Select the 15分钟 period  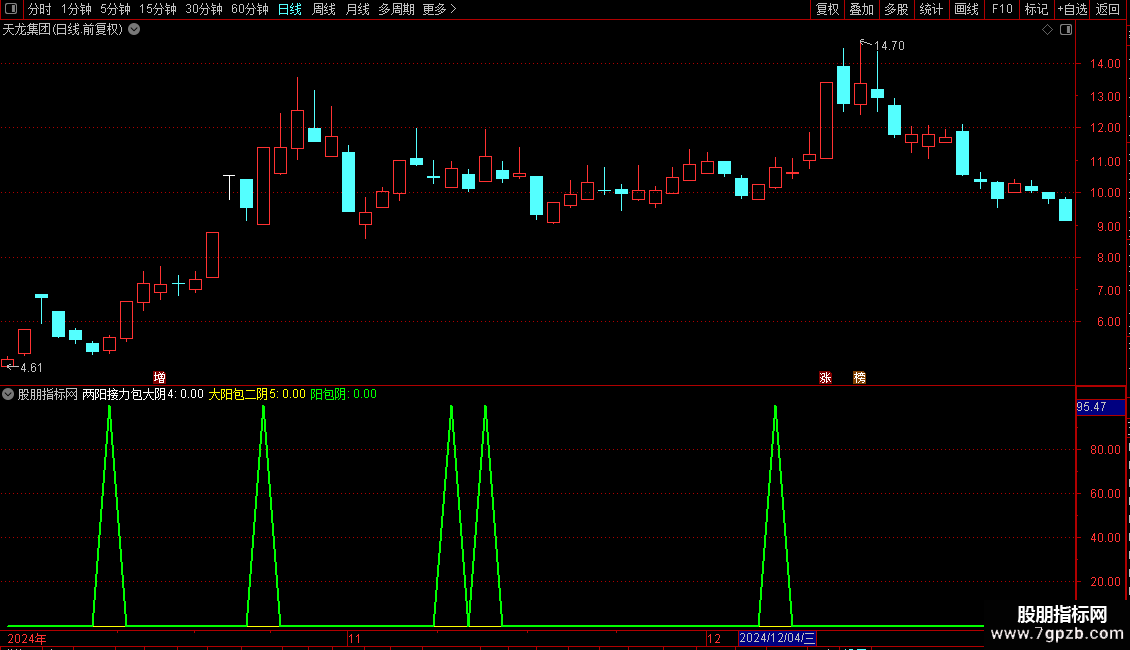tap(158, 9)
